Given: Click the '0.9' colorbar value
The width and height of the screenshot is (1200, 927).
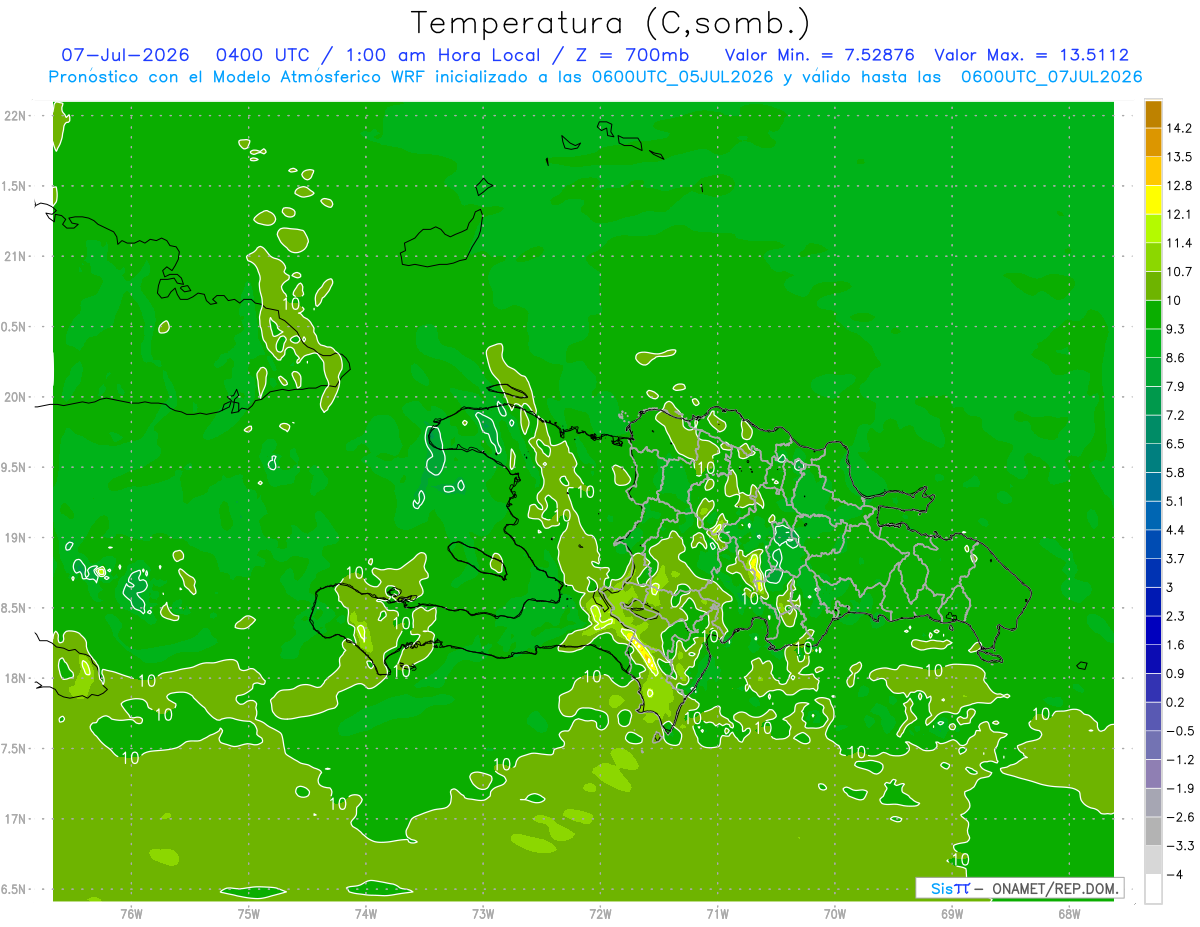Looking at the screenshot, I should tap(1175, 673).
